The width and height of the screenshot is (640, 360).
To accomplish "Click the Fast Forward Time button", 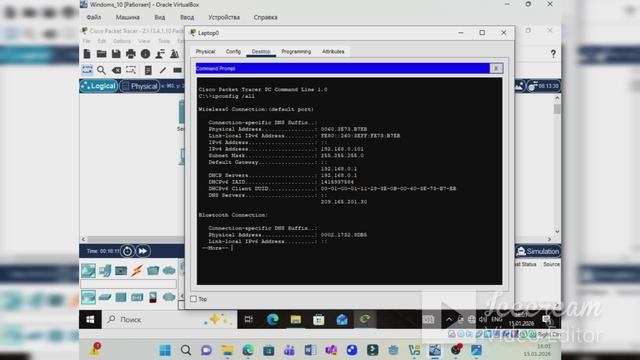I will pyautogui.click(x=142, y=251).
